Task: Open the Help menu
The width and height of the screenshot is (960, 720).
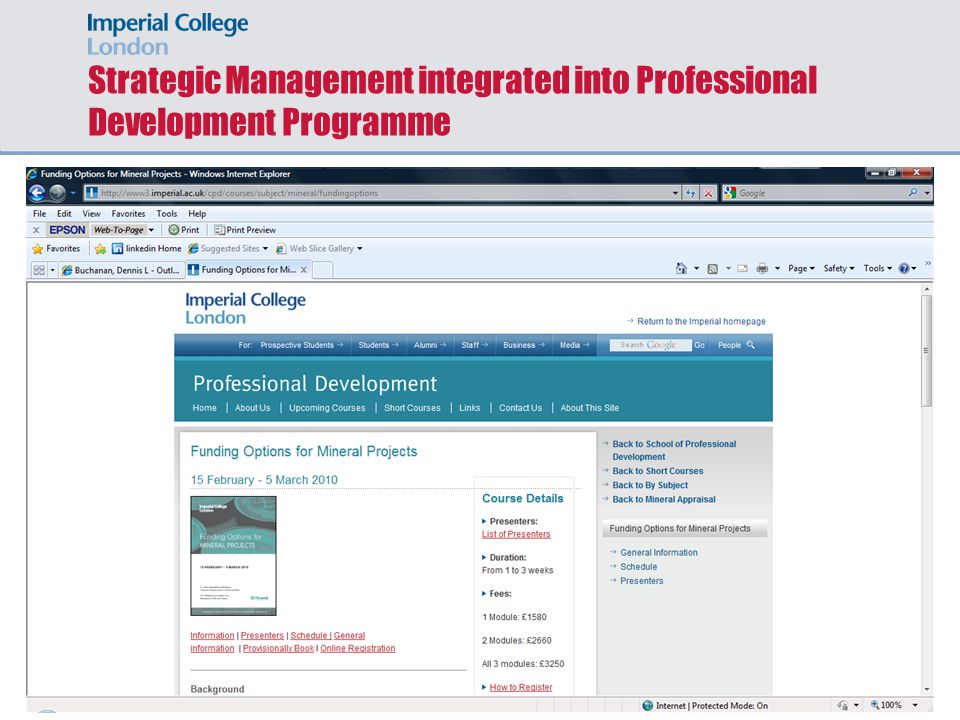Action: tap(197, 214)
